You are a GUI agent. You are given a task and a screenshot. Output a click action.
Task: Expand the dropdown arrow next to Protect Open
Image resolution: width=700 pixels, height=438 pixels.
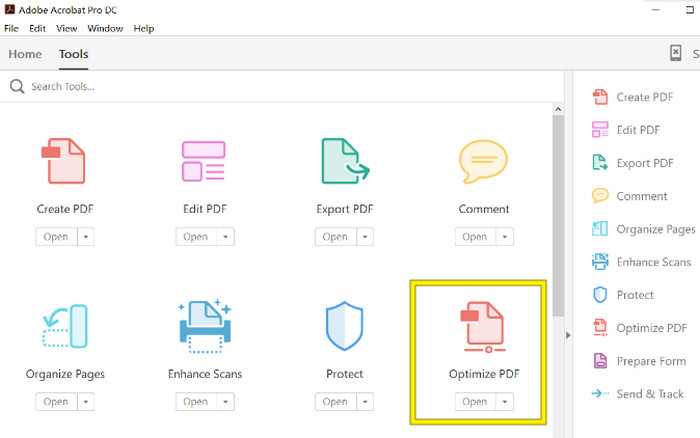[365, 402]
